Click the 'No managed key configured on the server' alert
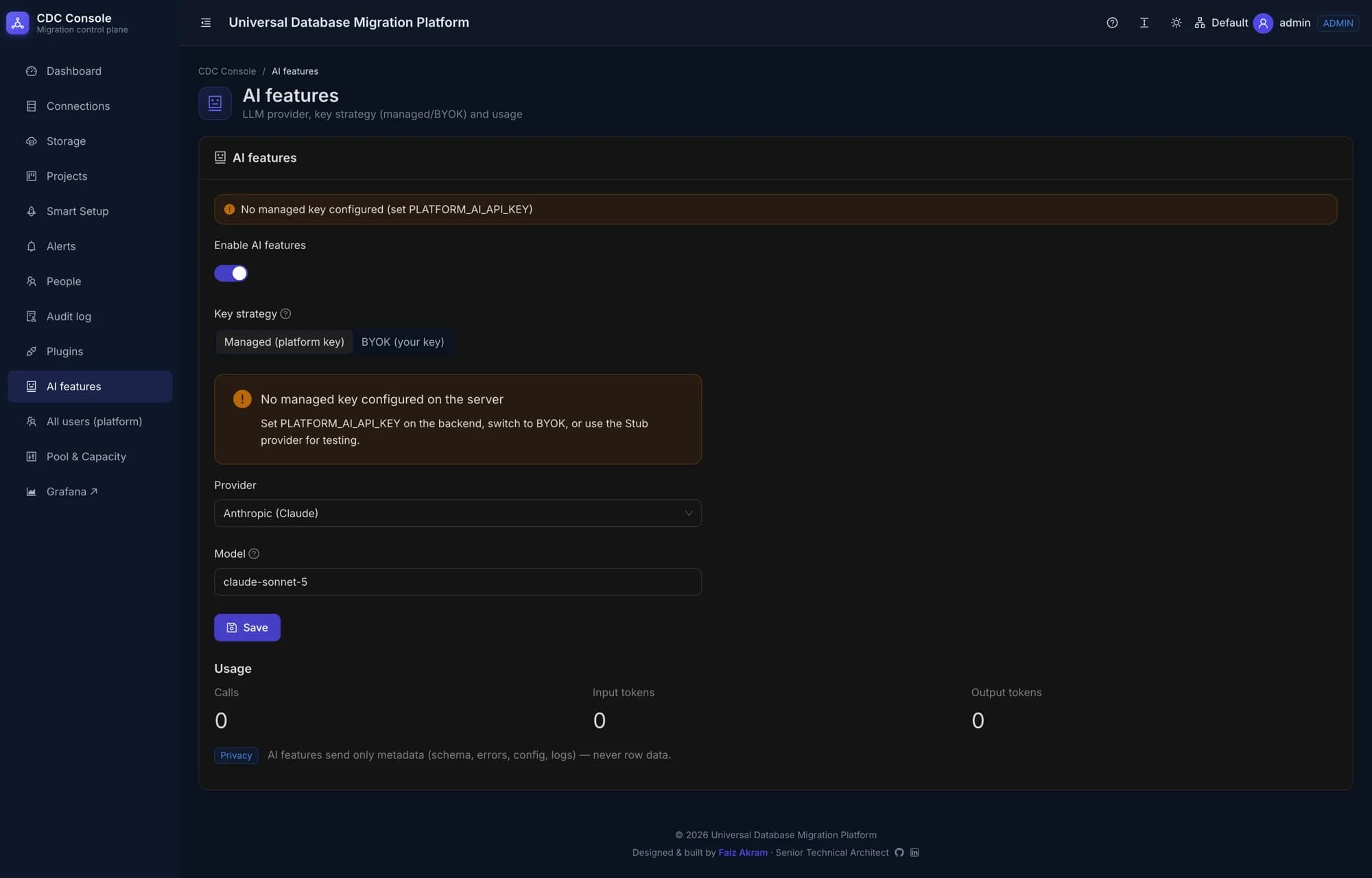This screenshot has height=878, width=1372. pyautogui.click(x=458, y=419)
